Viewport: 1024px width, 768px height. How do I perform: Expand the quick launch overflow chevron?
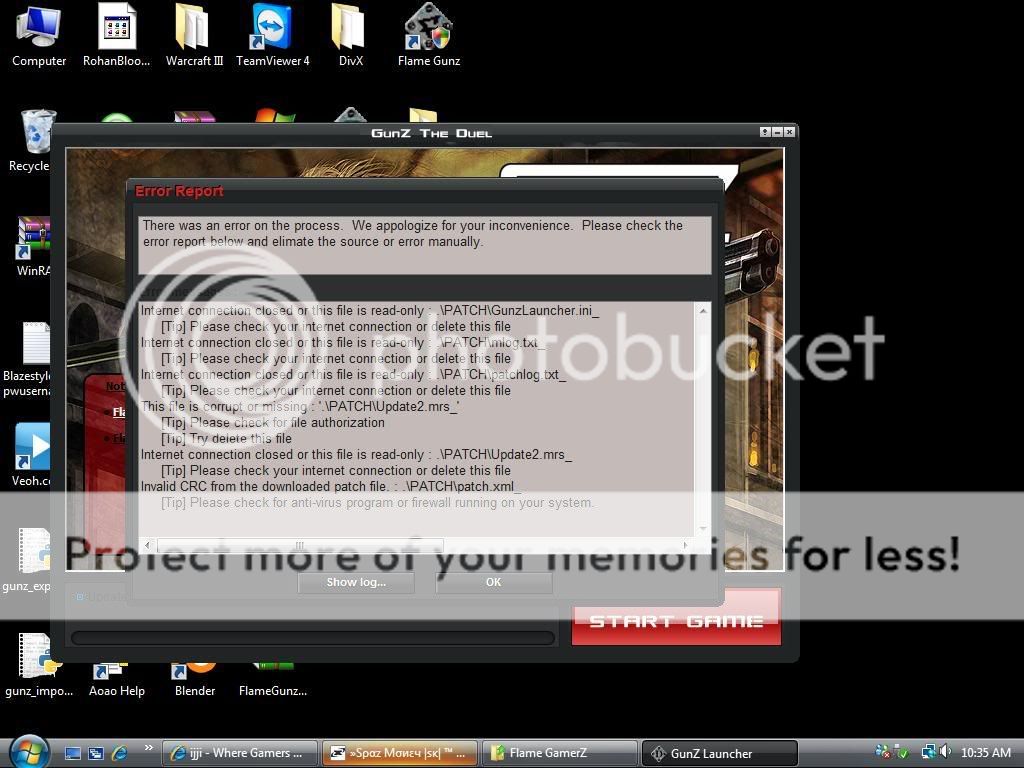click(149, 748)
